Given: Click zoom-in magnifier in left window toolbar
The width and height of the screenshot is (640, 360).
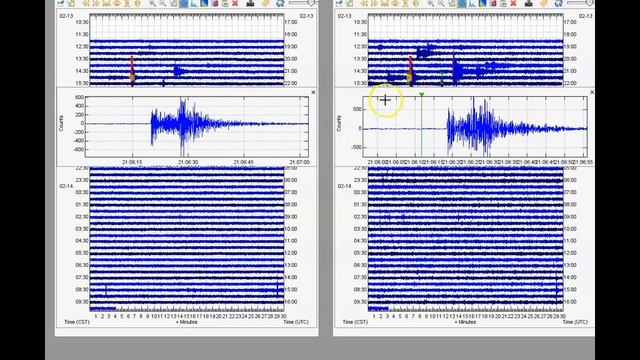Looking at the screenshot, I should tap(152, 3).
